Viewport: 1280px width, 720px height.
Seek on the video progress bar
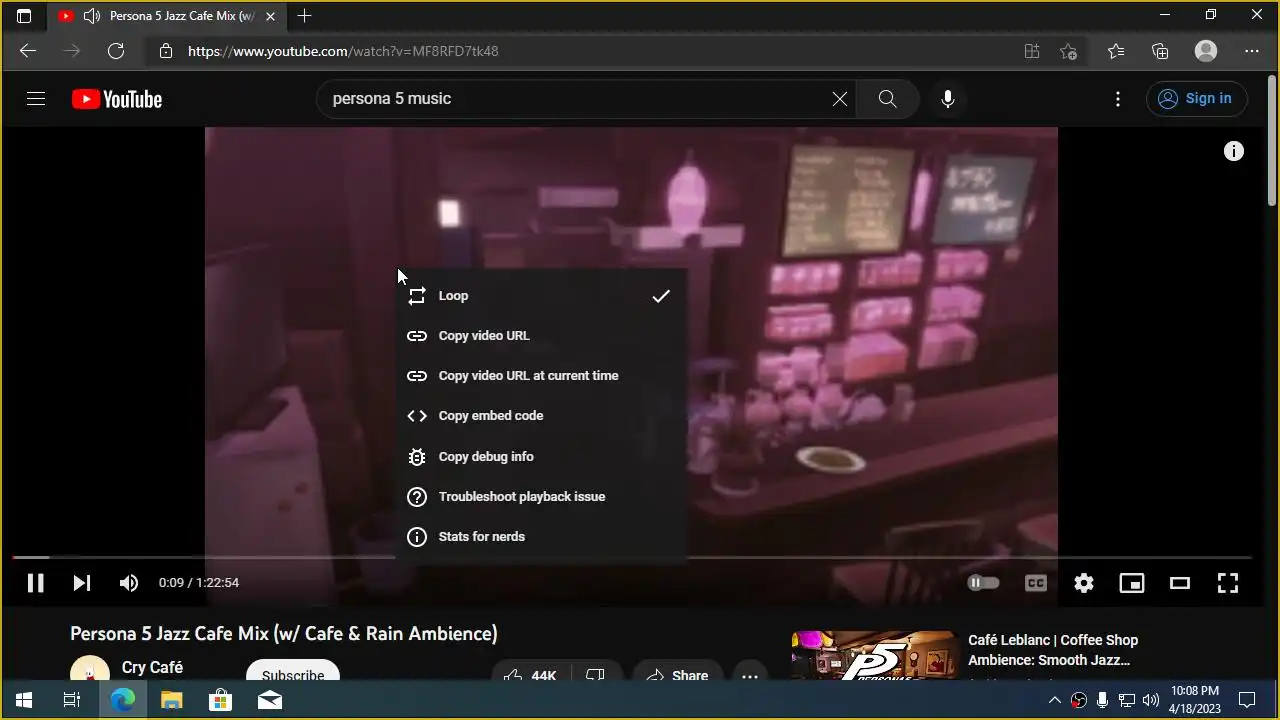pyautogui.click(x=632, y=557)
